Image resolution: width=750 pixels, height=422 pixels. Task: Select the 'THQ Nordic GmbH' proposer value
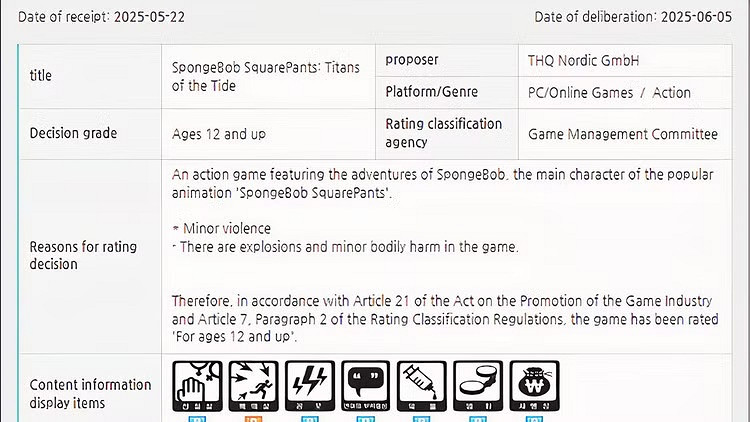tap(583, 61)
